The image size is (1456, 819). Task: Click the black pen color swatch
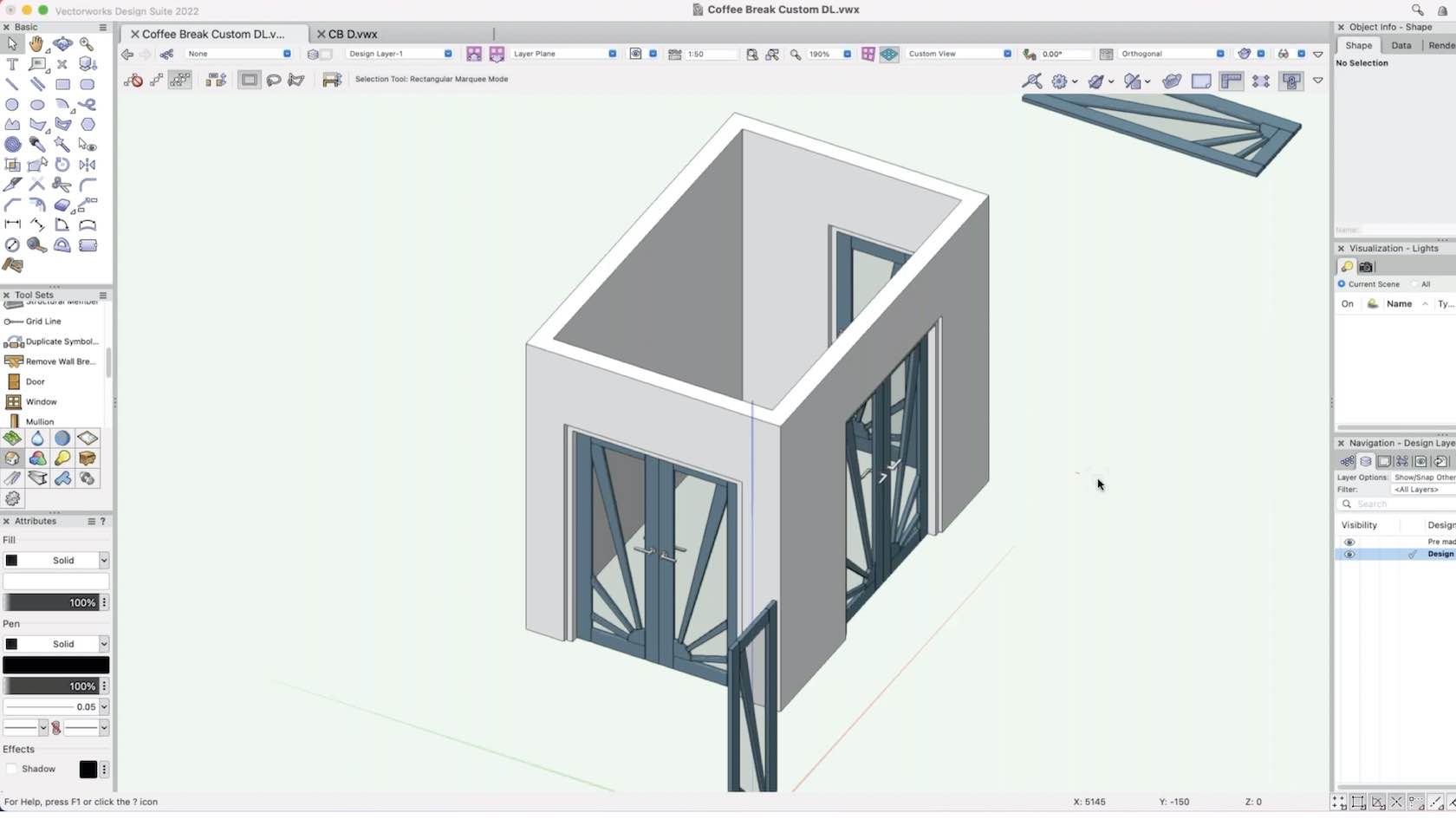(x=57, y=665)
